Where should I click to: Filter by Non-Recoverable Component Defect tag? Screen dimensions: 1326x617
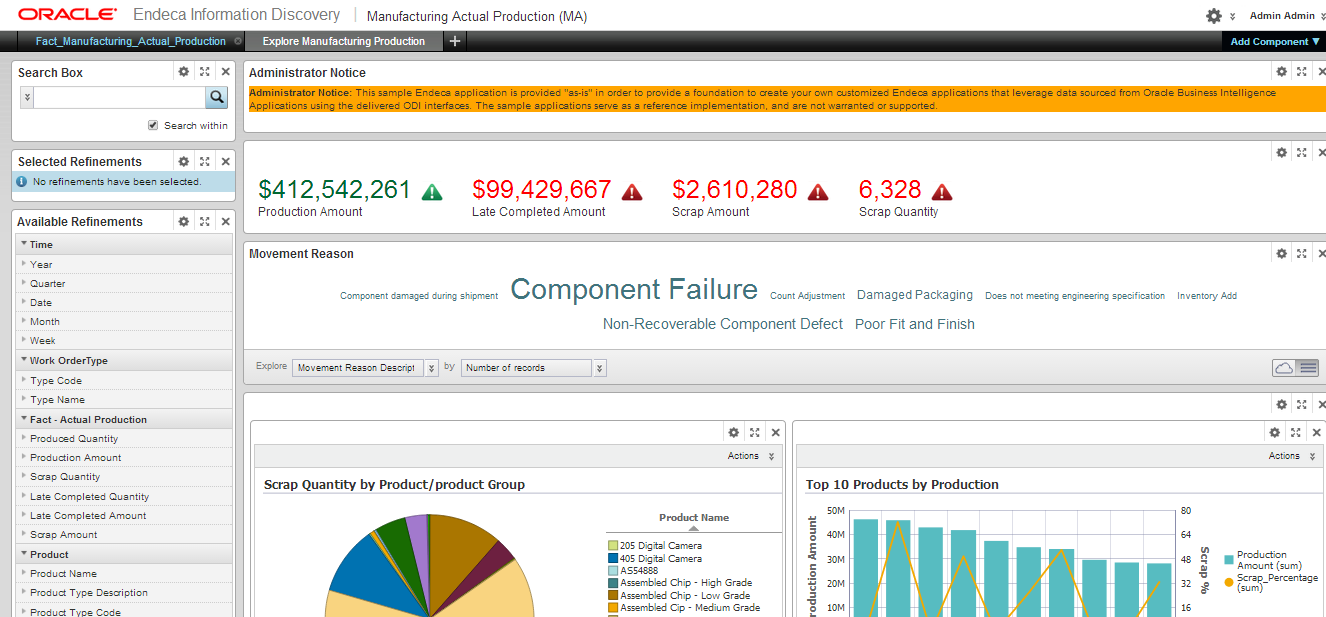(723, 324)
